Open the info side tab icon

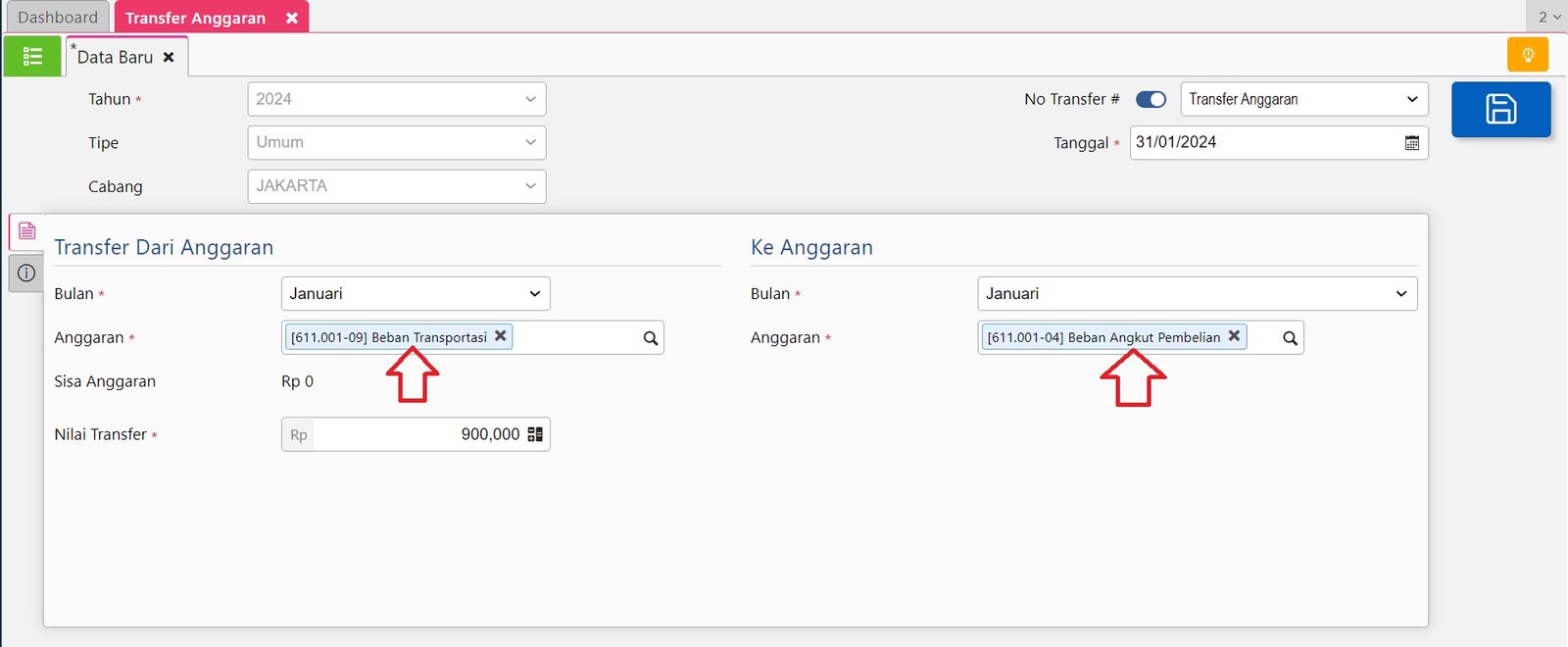(26, 274)
